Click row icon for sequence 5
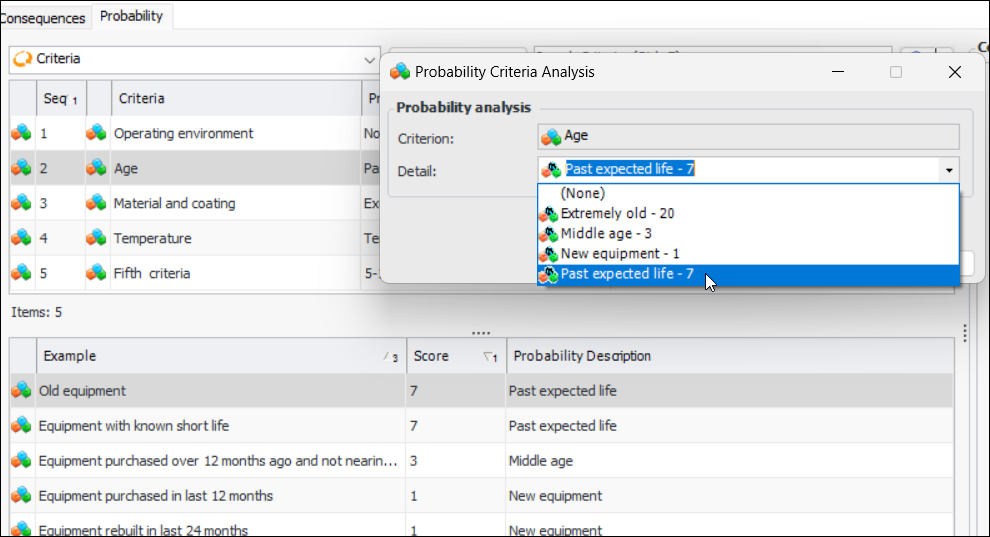The width and height of the screenshot is (990, 537). 21,273
